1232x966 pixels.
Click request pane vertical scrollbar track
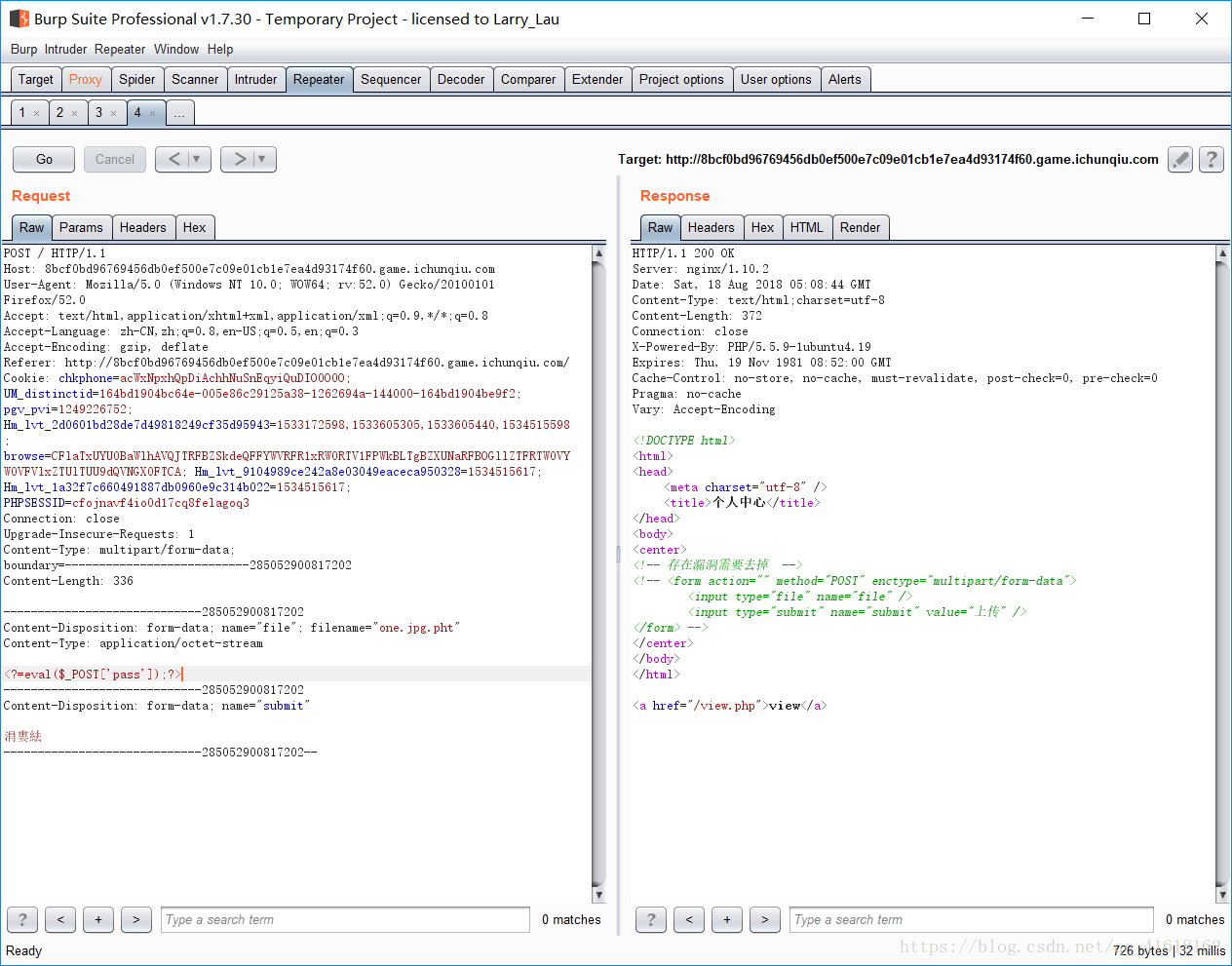pyautogui.click(x=598, y=575)
